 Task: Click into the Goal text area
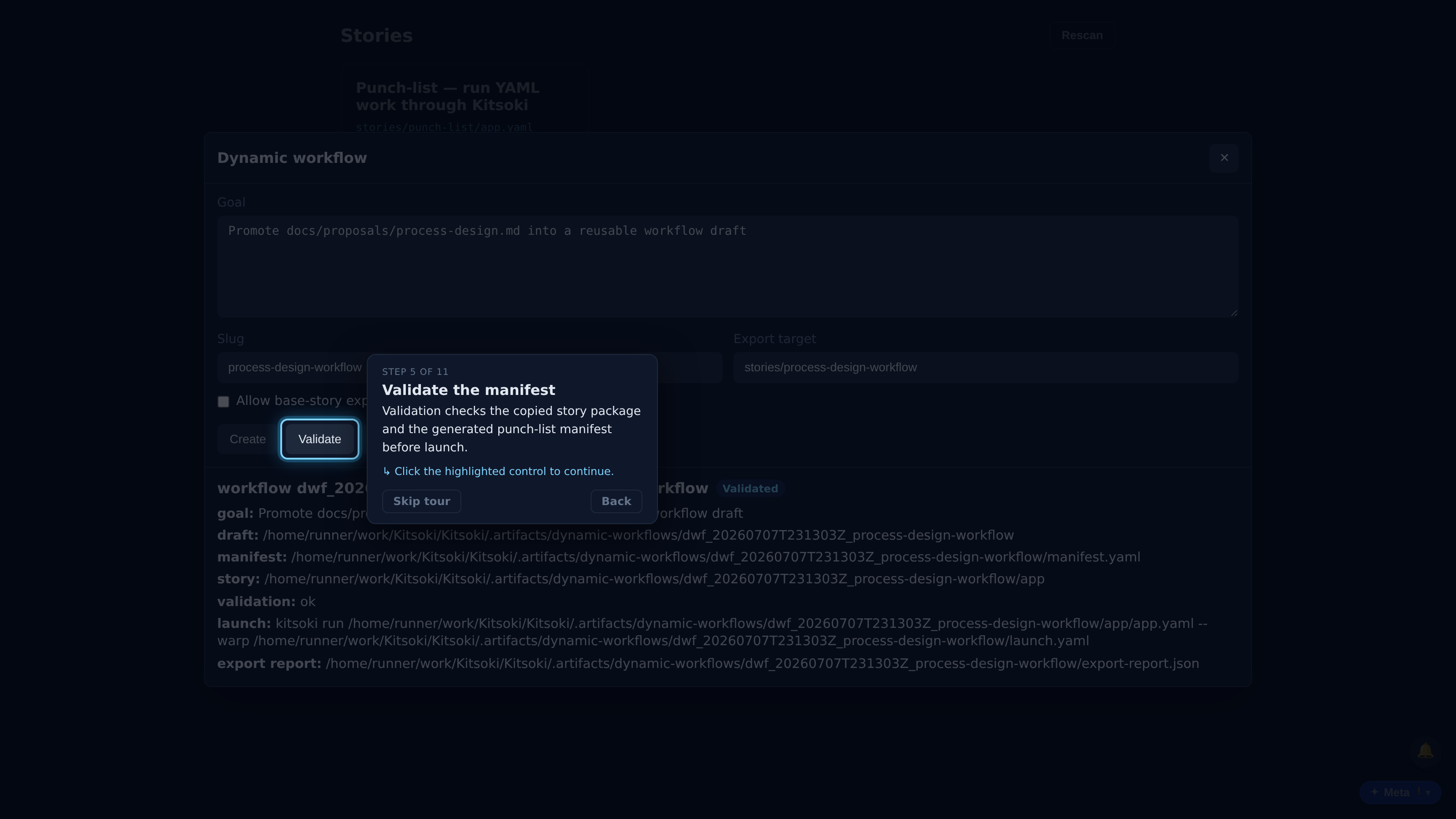tap(728, 266)
